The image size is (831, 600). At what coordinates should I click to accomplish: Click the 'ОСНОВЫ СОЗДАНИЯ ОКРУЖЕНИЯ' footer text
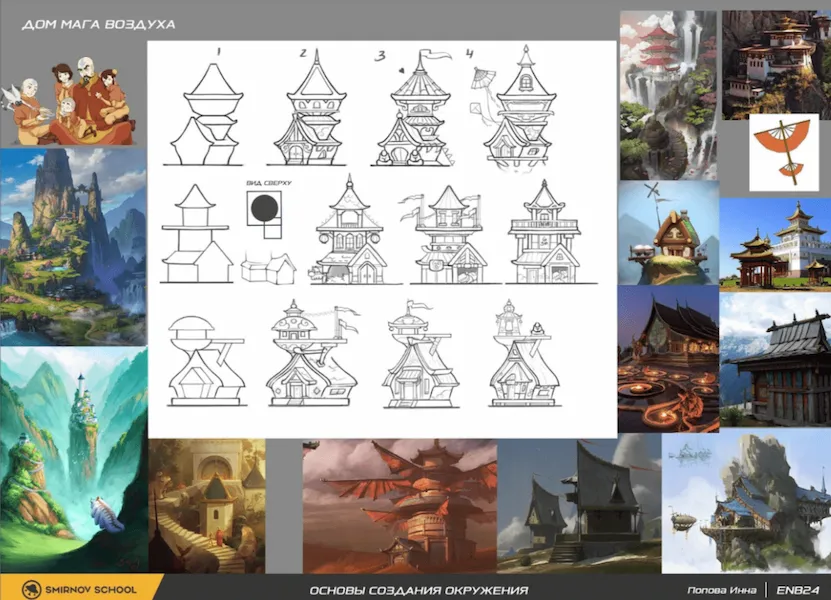pyautogui.click(x=418, y=590)
